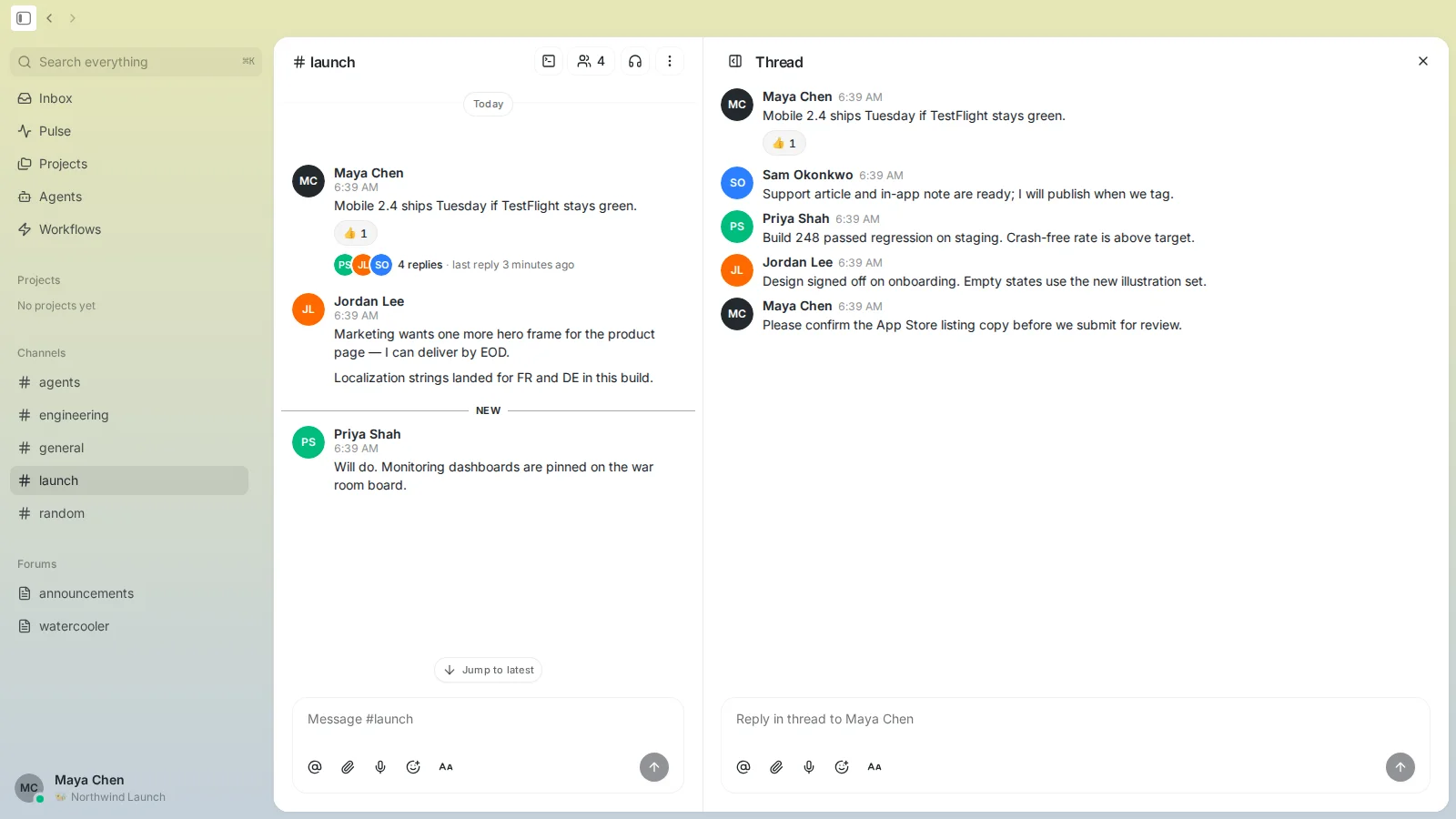
Task: Toggle thumbs-up reaction in channel message
Action: 356,234
